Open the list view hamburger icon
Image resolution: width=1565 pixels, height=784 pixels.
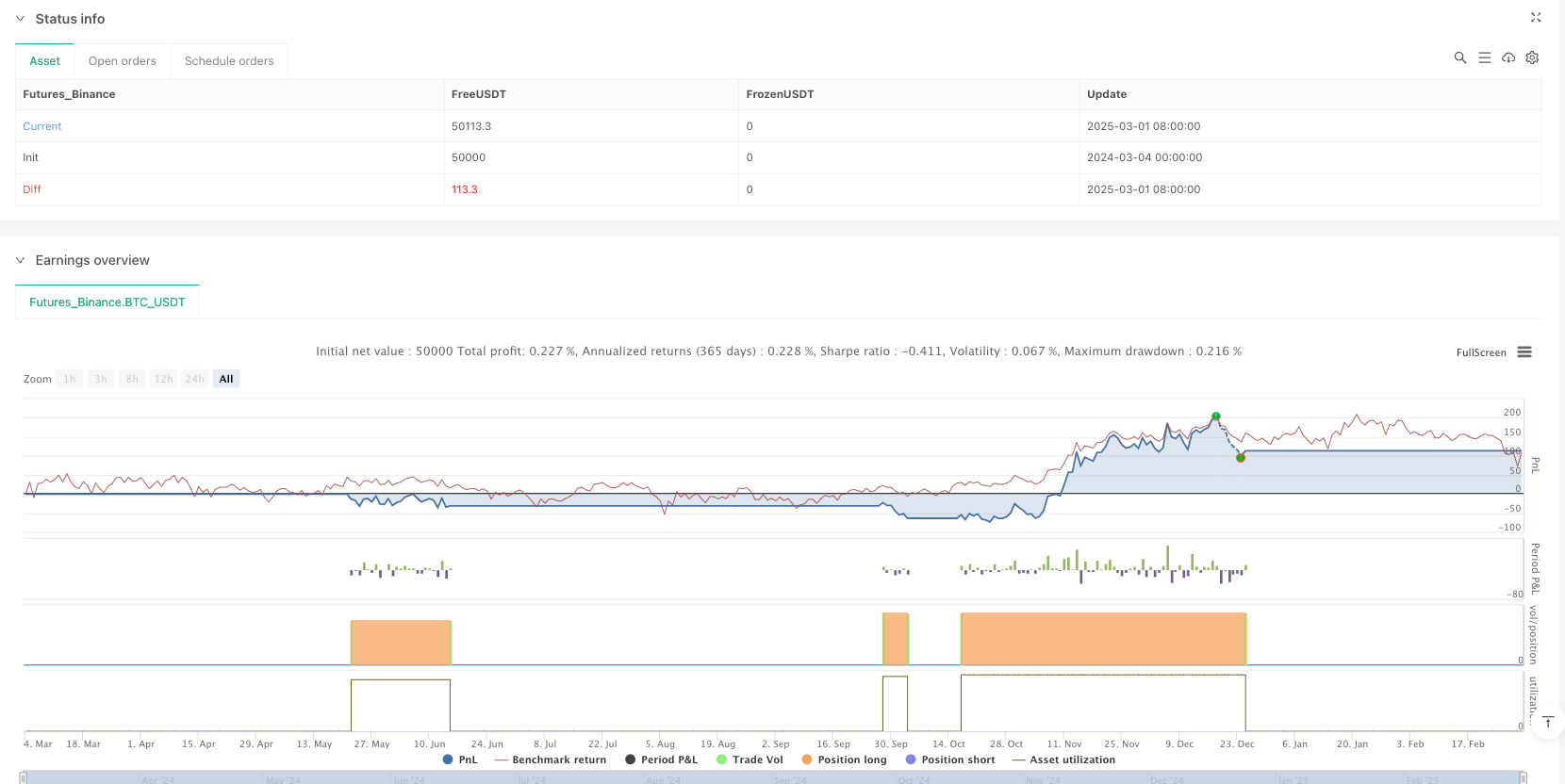tap(1484, 57)
